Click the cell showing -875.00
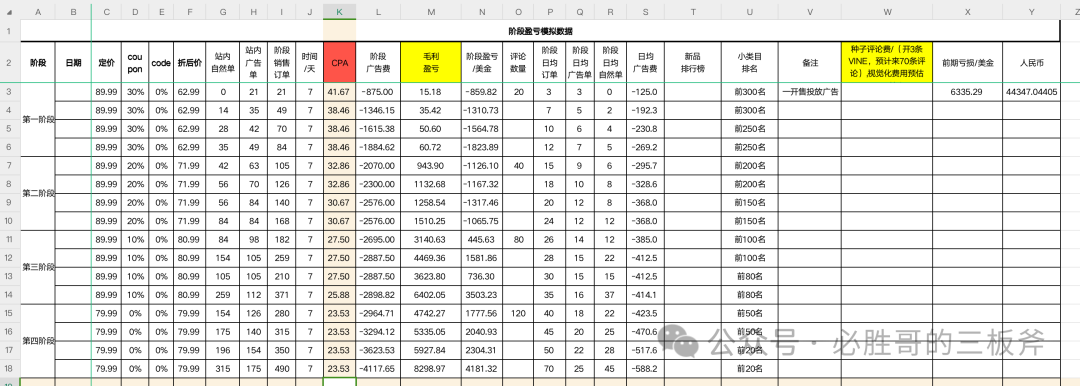 coord(379,92)
